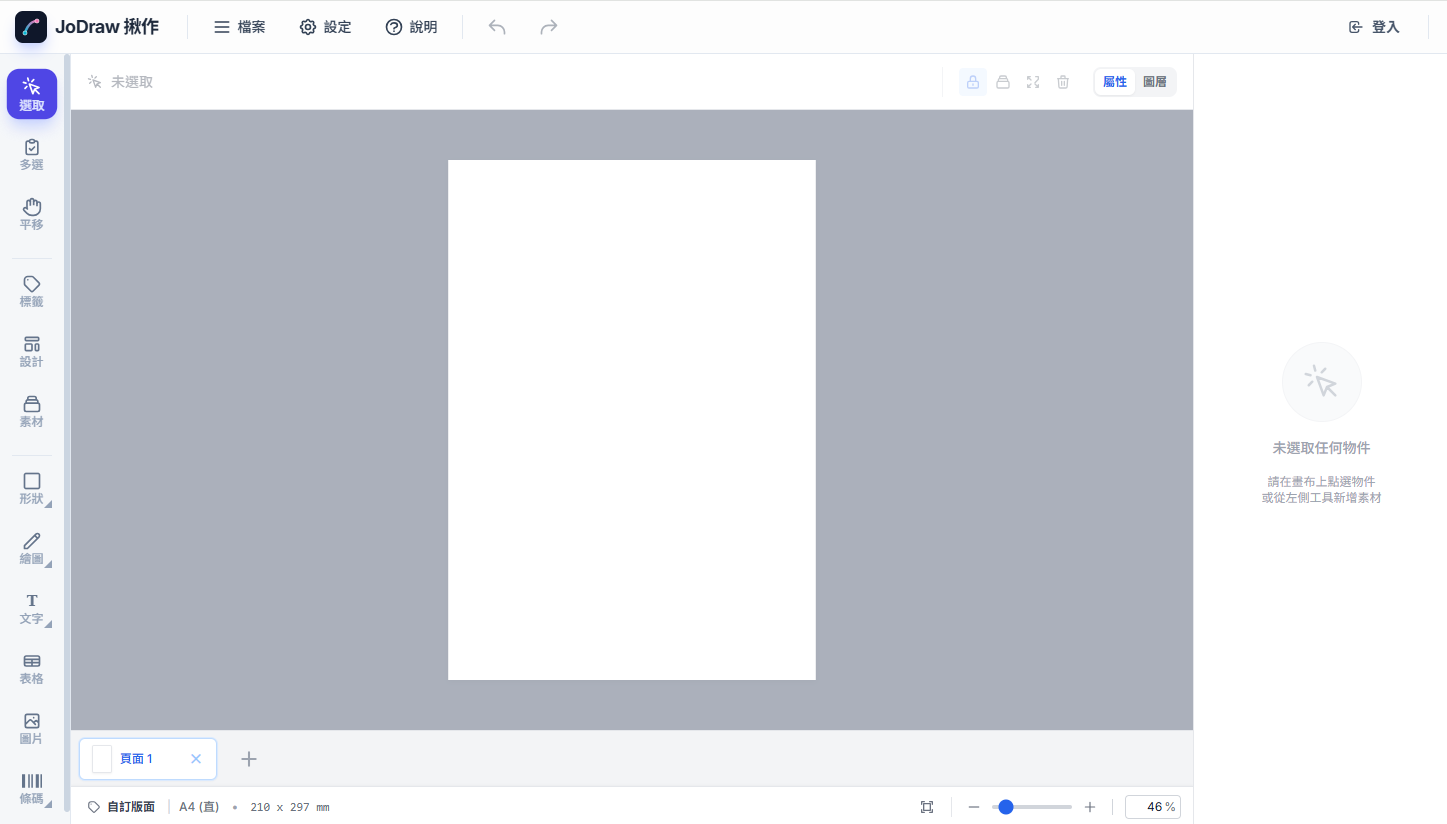Select the 選取 selection tool
Viewport: 1447px width, 824px height.
(x=31, y=93)
